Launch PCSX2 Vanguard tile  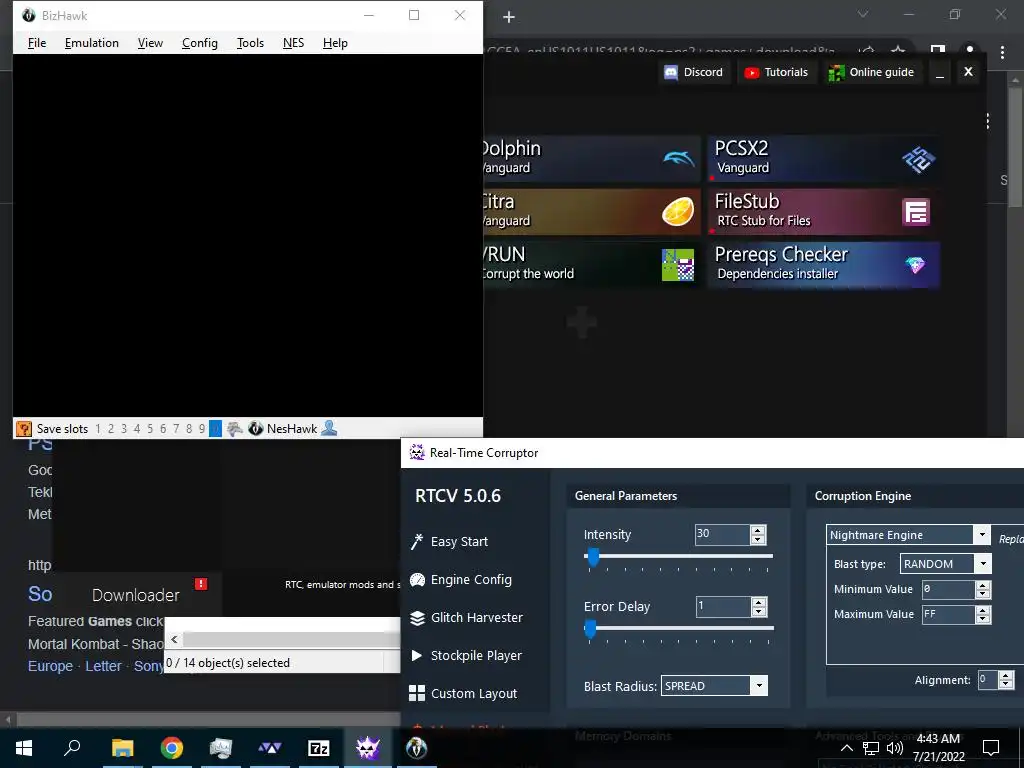[x=824, y=158]
